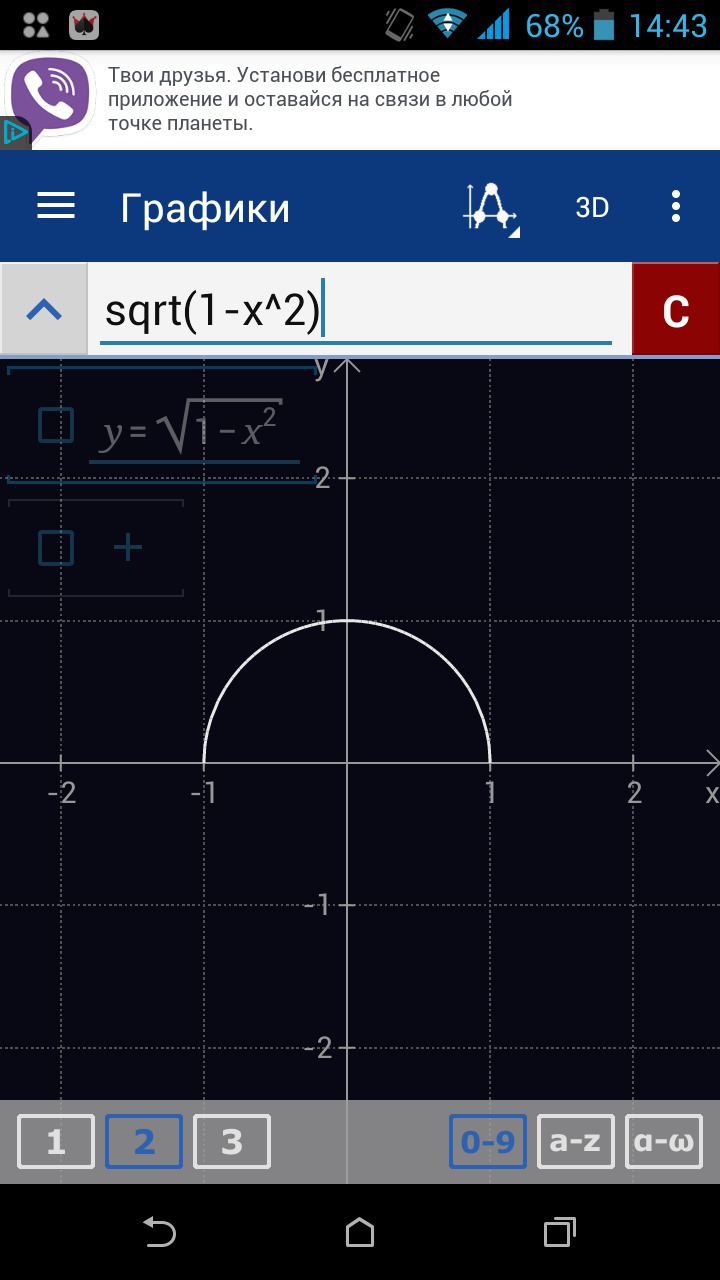The height and width of the screenshot is (1280, 720).
Task: Tap the AdChoices info icon
Action: (14, 132)
